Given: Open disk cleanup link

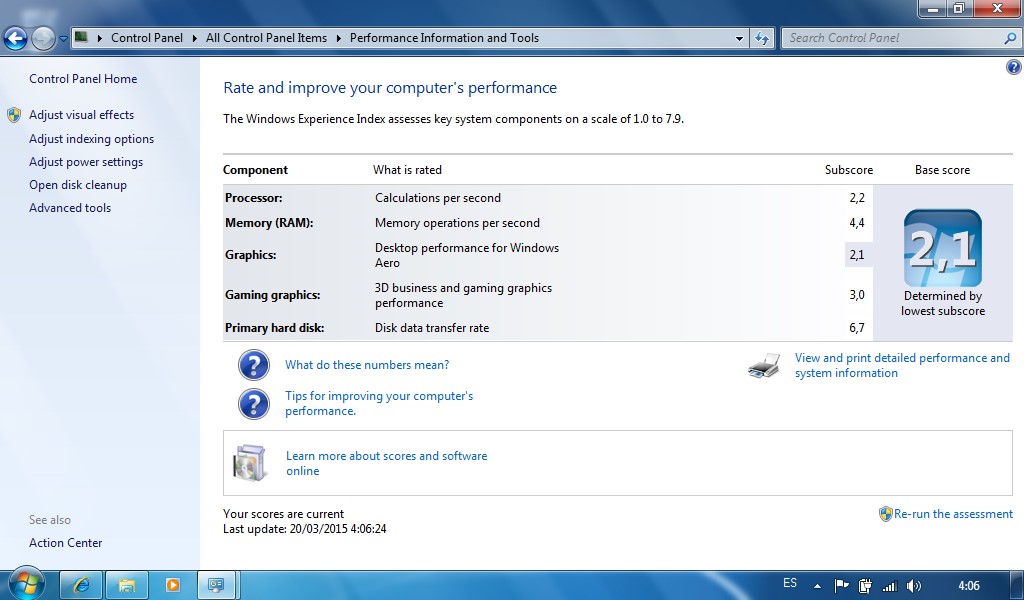Looking at the screenshot, I should 78,185.
